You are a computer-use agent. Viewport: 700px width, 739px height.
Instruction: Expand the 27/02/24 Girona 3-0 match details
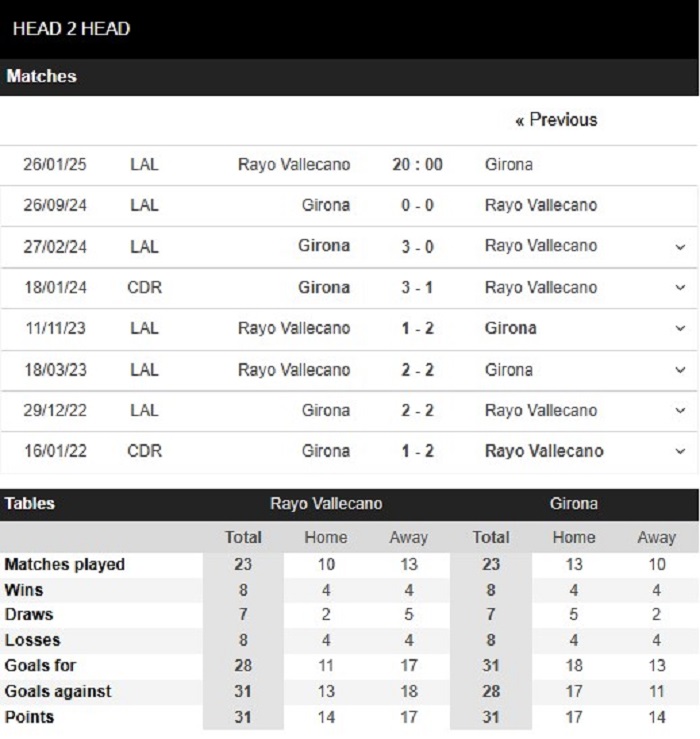(x=680, y=247)
